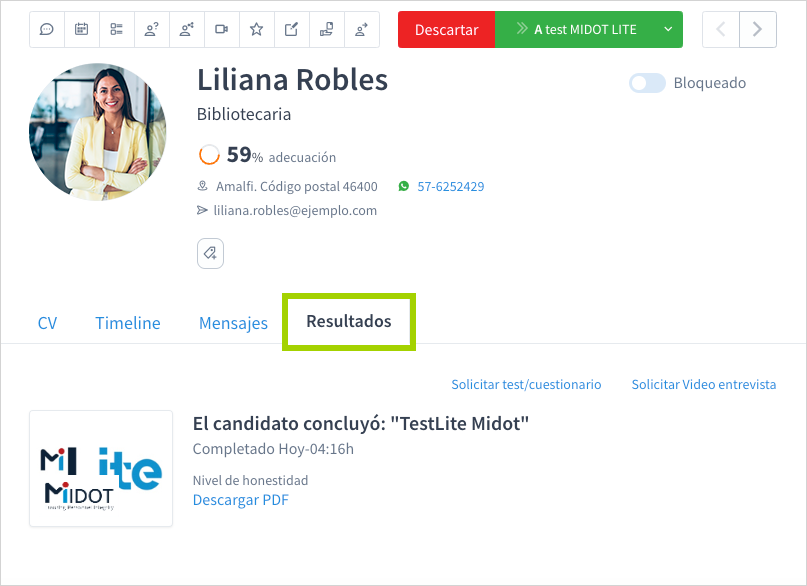Start a video interview via camera icon
807x586 pixels.
221,30
